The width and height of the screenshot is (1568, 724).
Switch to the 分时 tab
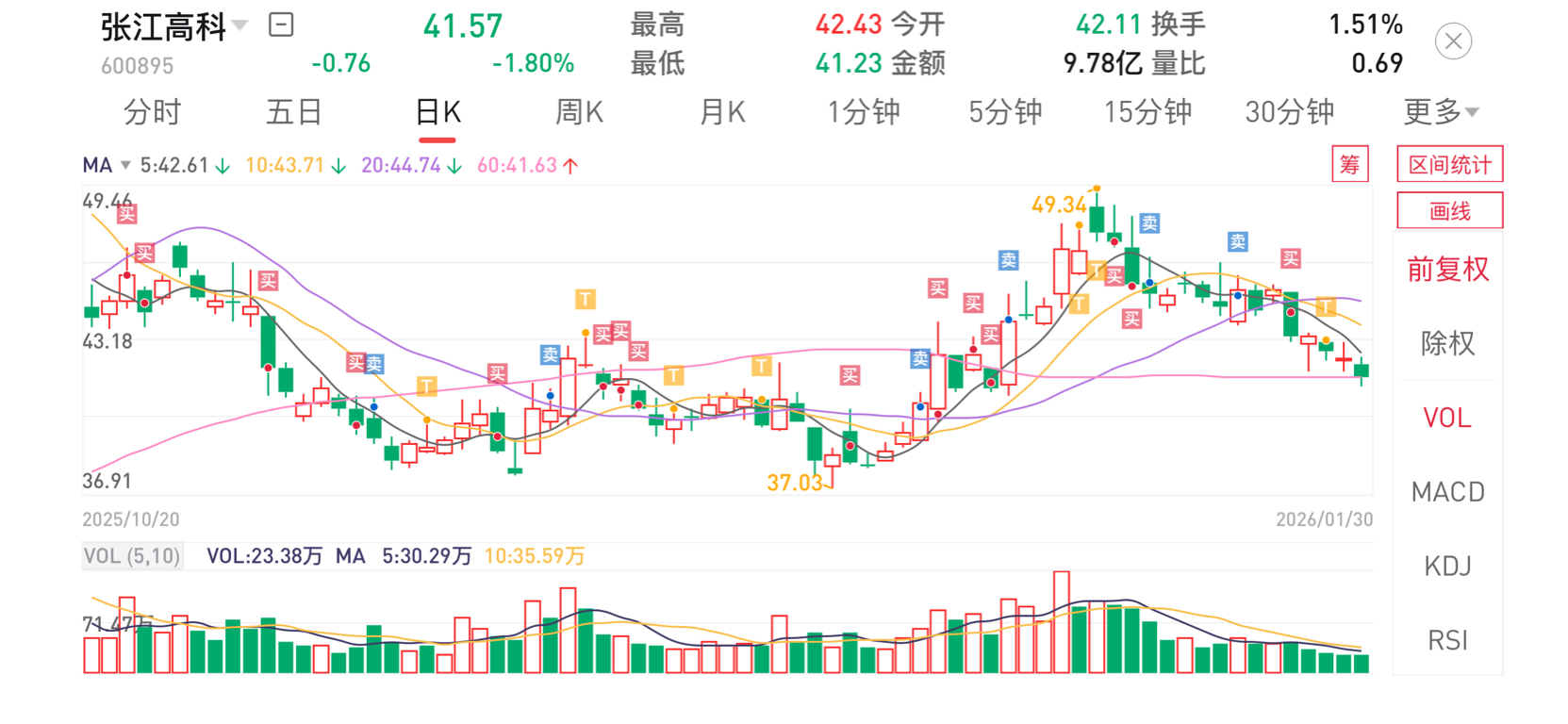152,112
